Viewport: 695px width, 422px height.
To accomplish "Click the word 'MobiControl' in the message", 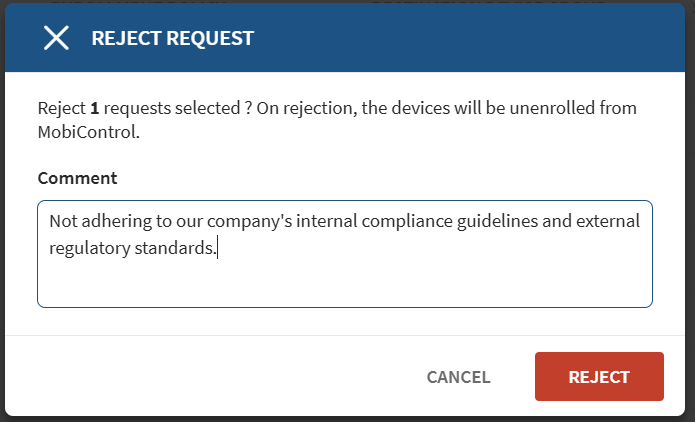I will point(86,131).
